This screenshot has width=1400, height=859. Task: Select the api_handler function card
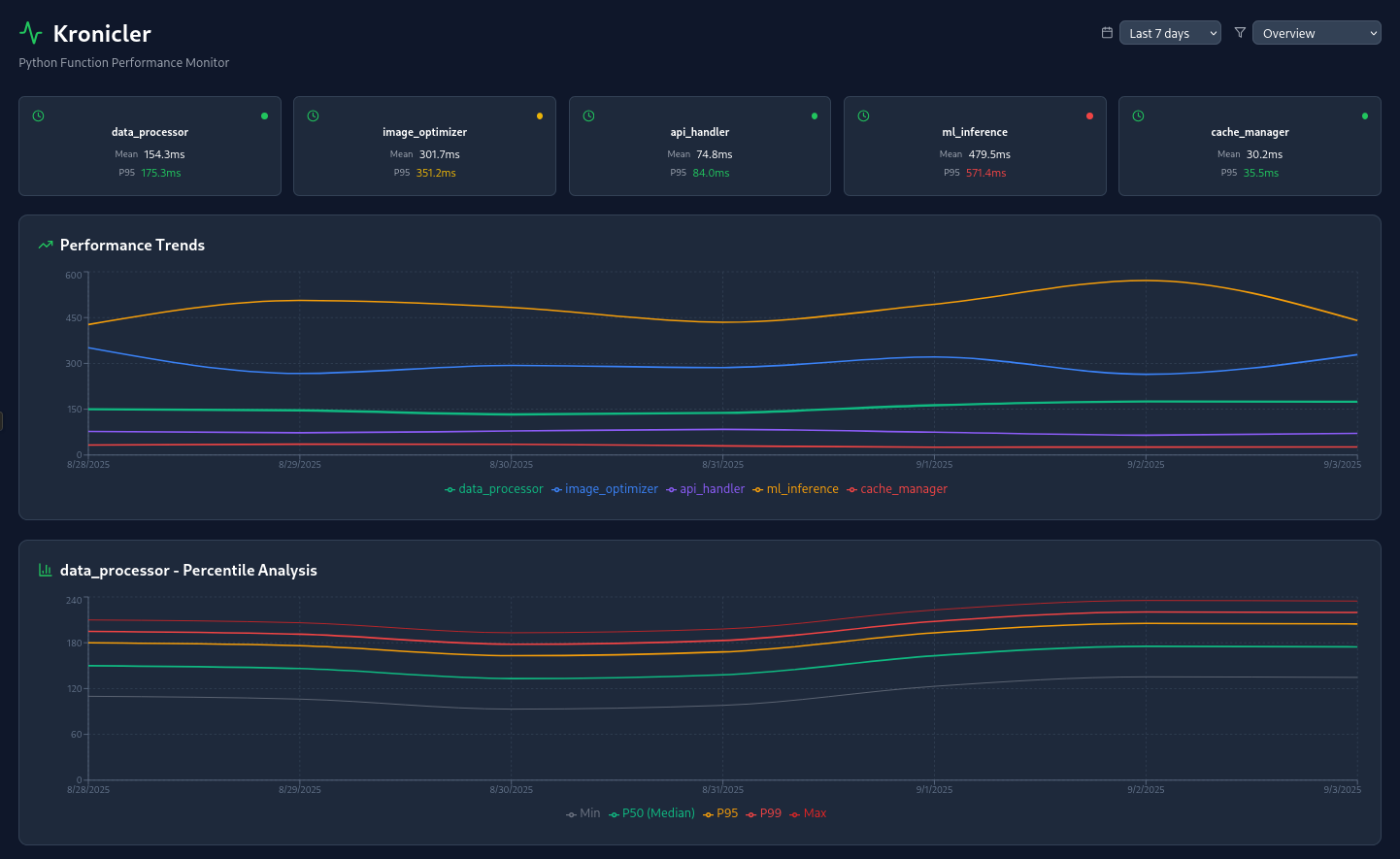700,146
